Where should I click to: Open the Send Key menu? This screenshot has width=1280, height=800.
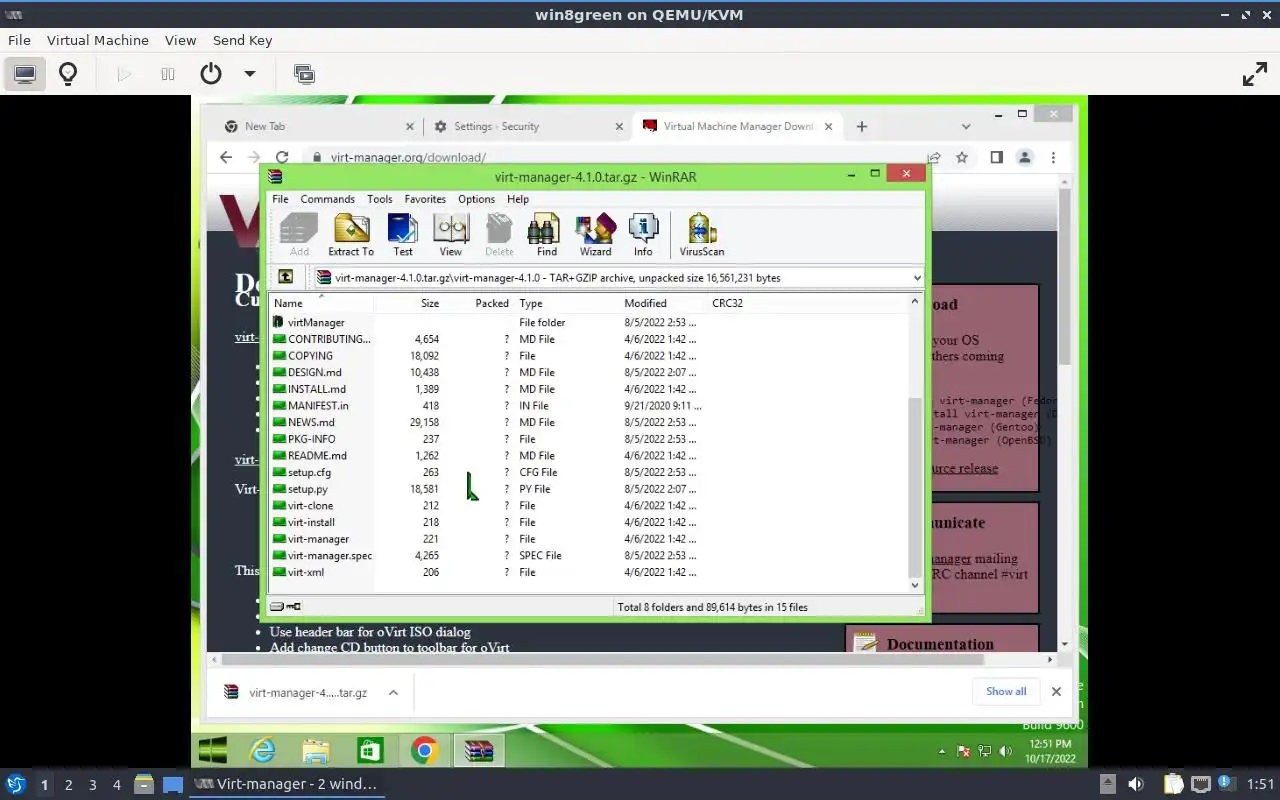tap(242, 40)
